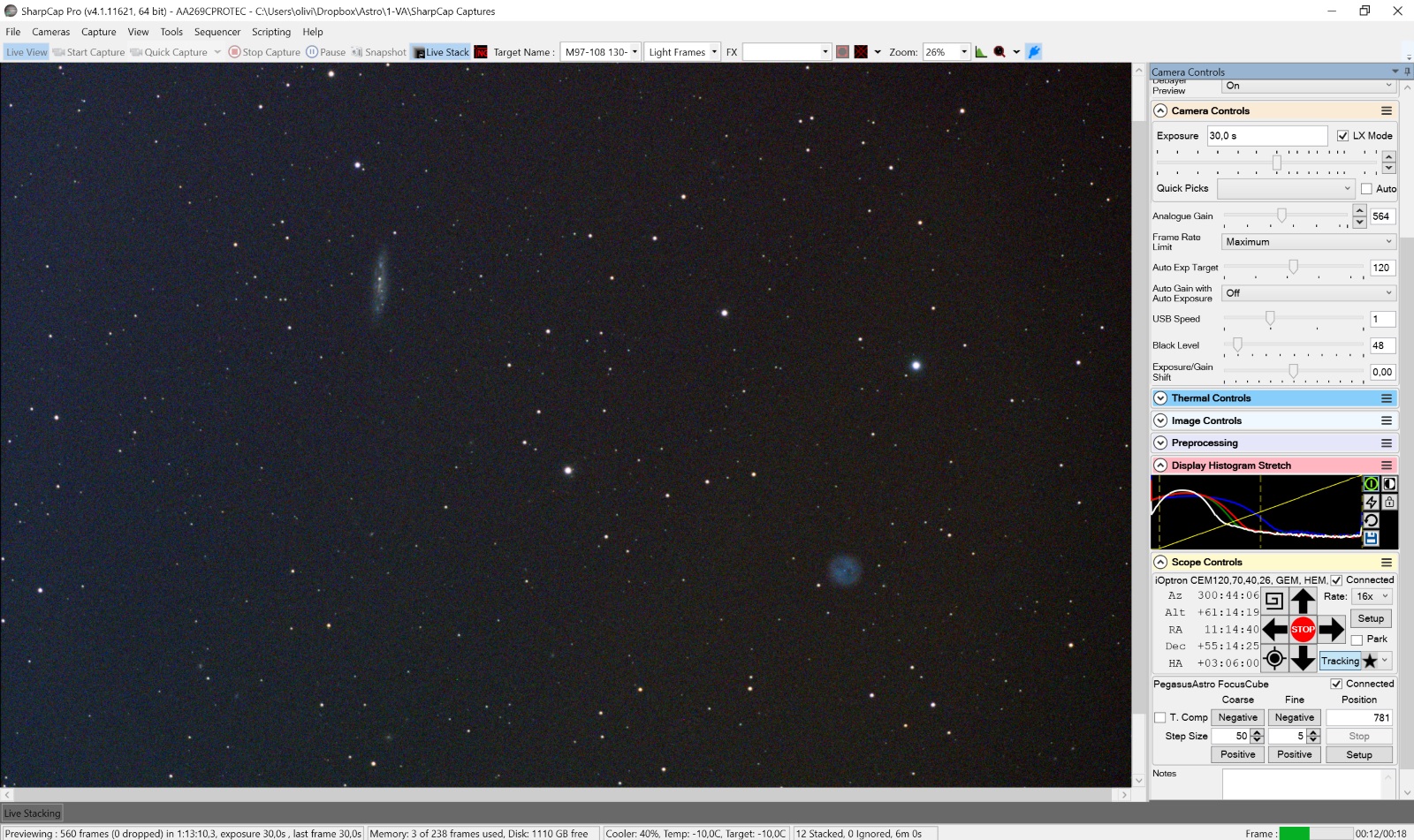Click the blue plug icon in toolbar

coord(1034,52)
